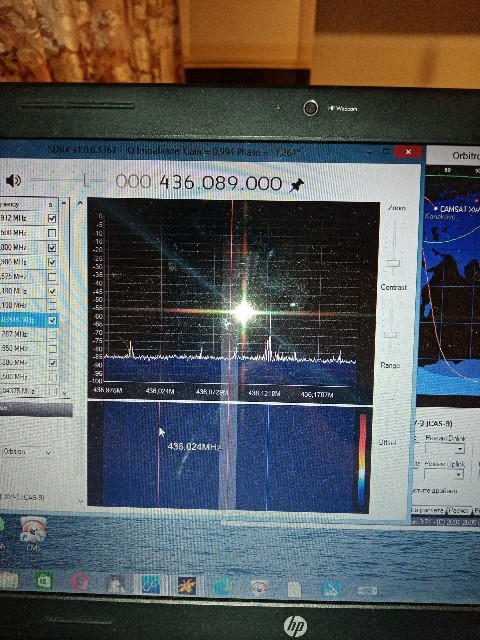This screenshot has width=480, height=640.
Task: Click the DAMSAT satellite marker on Orbitron map
Action: click(436, 209)
